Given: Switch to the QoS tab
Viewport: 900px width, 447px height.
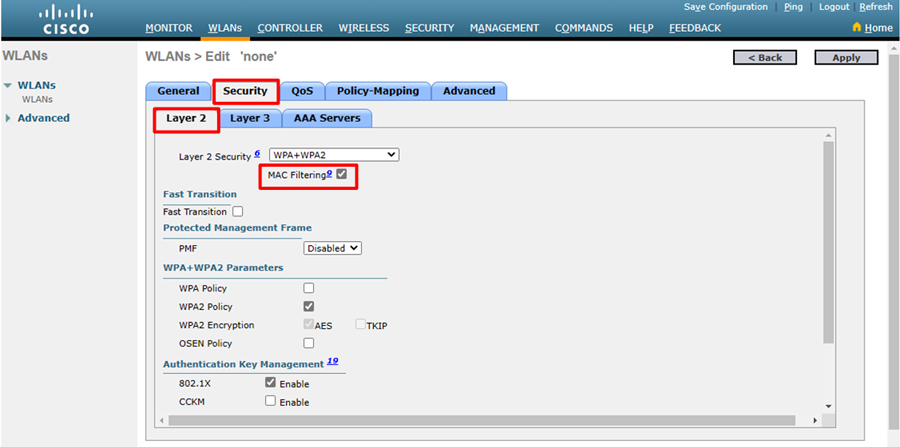Looking at the screenshot, I should 302,91.
